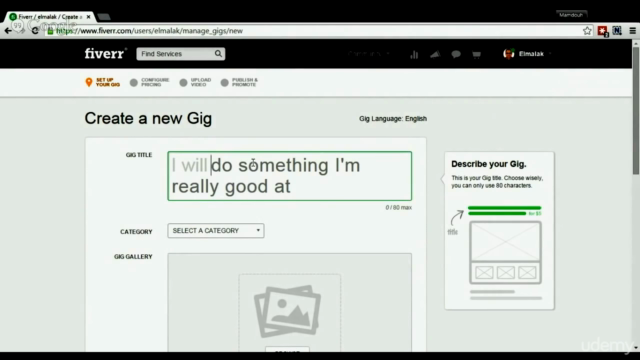The image size is (640, 360).
Task: Open the megaphone promote icon
Action: pyautogui.click(x=435, y=54)
